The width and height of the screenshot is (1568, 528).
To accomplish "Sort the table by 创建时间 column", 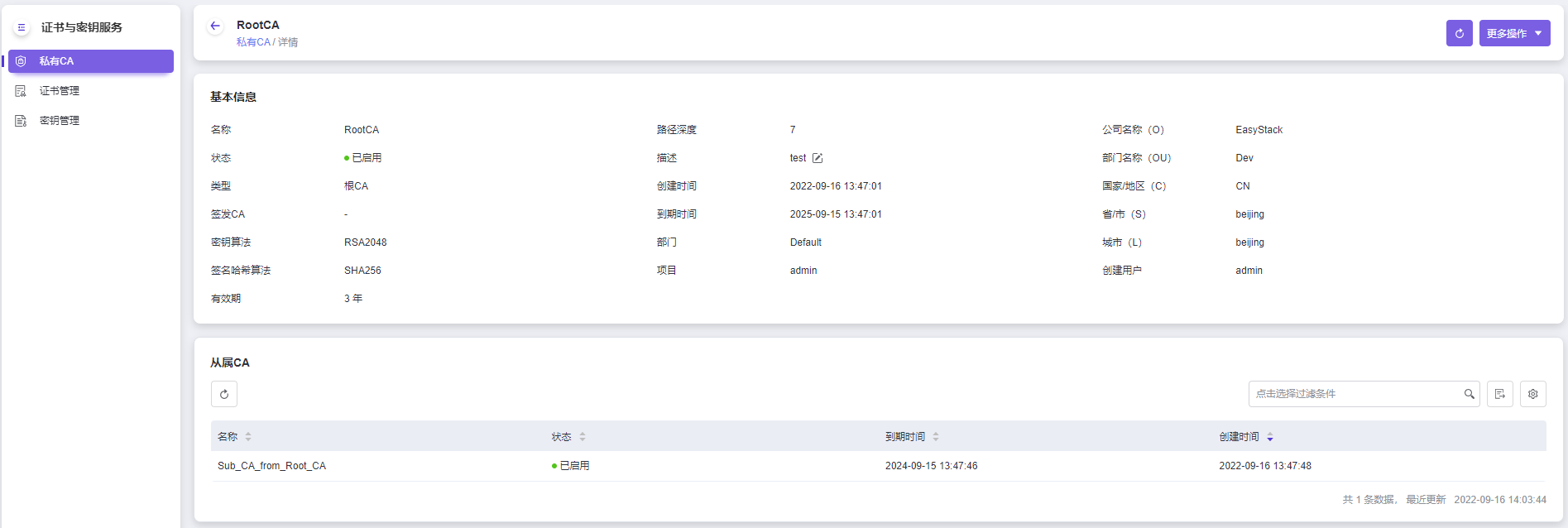I will click(1270, 437).
